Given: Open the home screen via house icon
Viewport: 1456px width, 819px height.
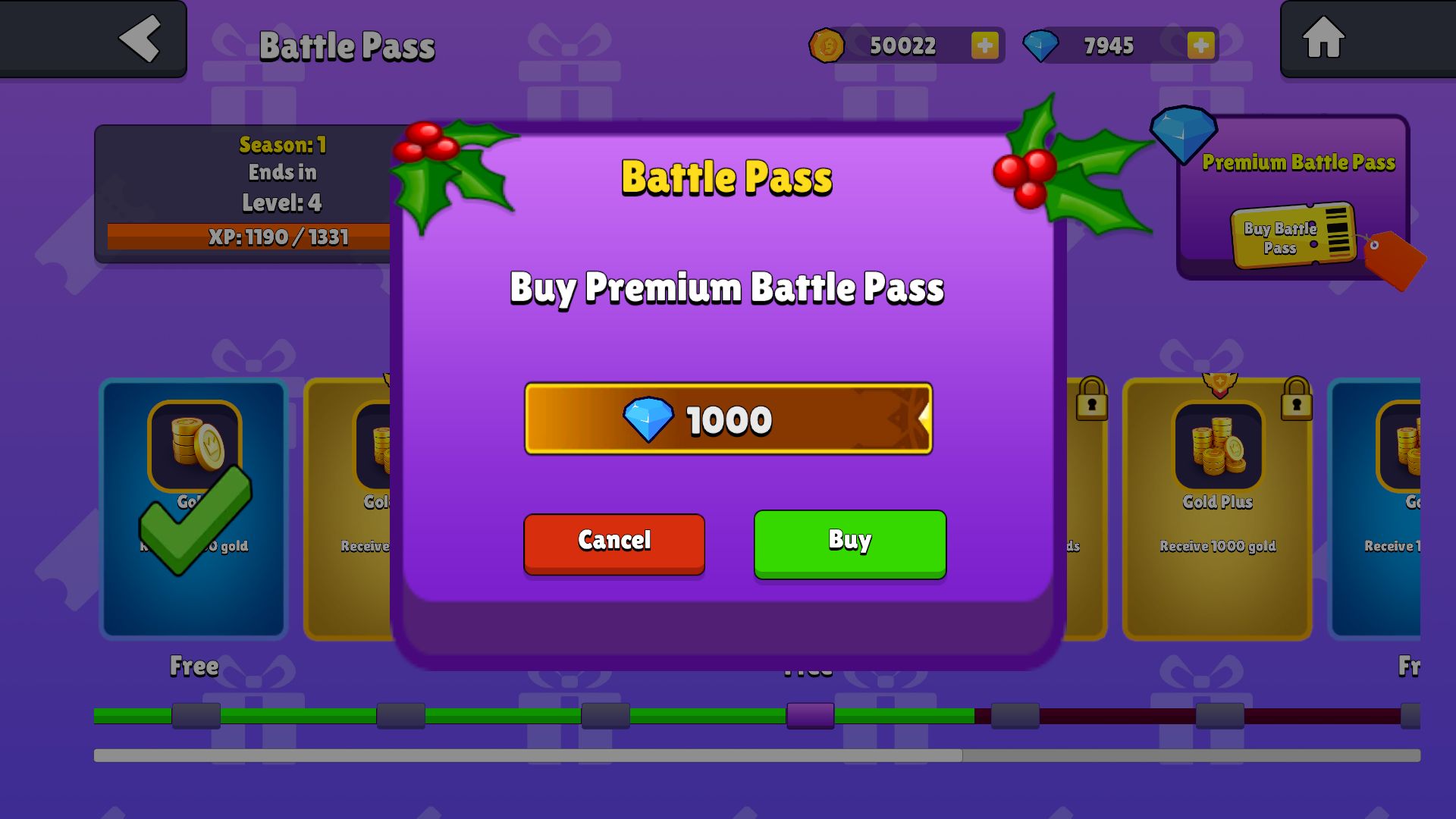Looking at the screenshot, I should pos(1323,37).
